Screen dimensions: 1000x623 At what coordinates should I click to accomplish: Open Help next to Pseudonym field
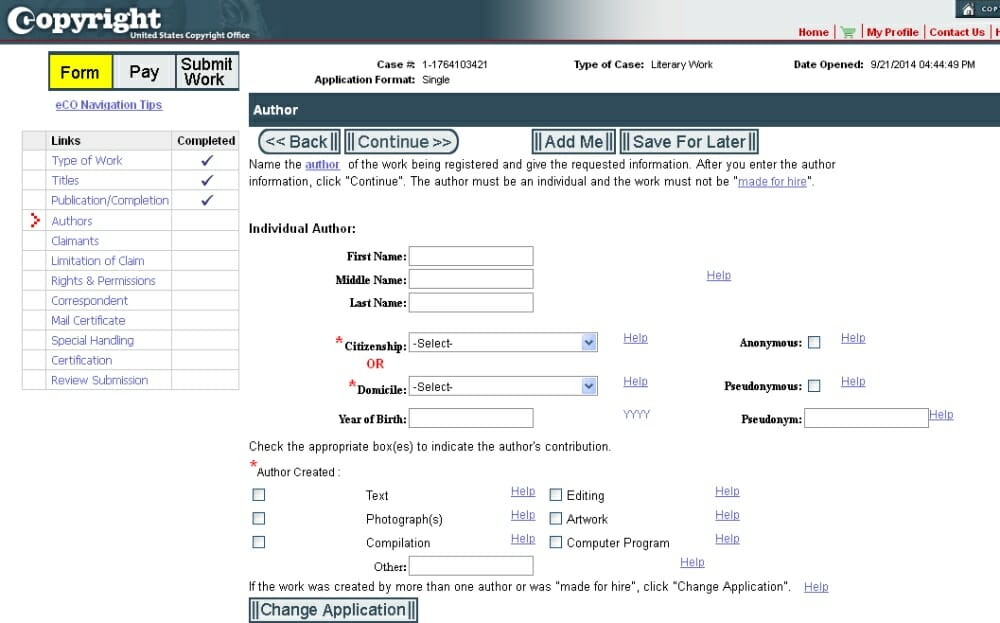click(x=941, y=414)
